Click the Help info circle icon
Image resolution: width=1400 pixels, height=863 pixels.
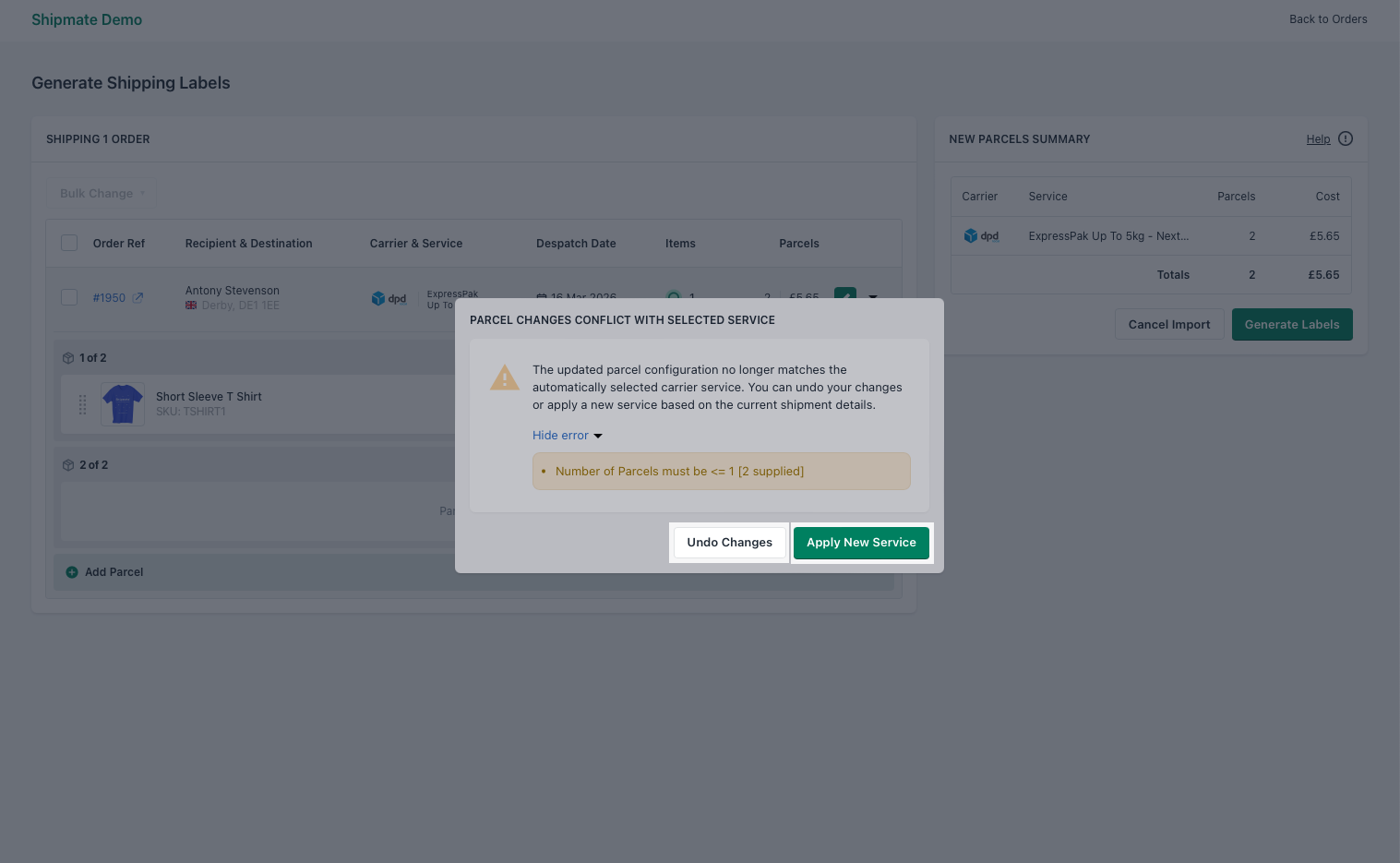[x=1345, y=138]
